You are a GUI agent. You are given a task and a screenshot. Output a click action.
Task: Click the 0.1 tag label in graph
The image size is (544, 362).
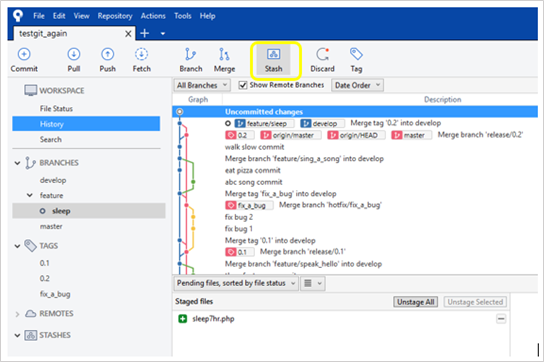tap(240, 252)
